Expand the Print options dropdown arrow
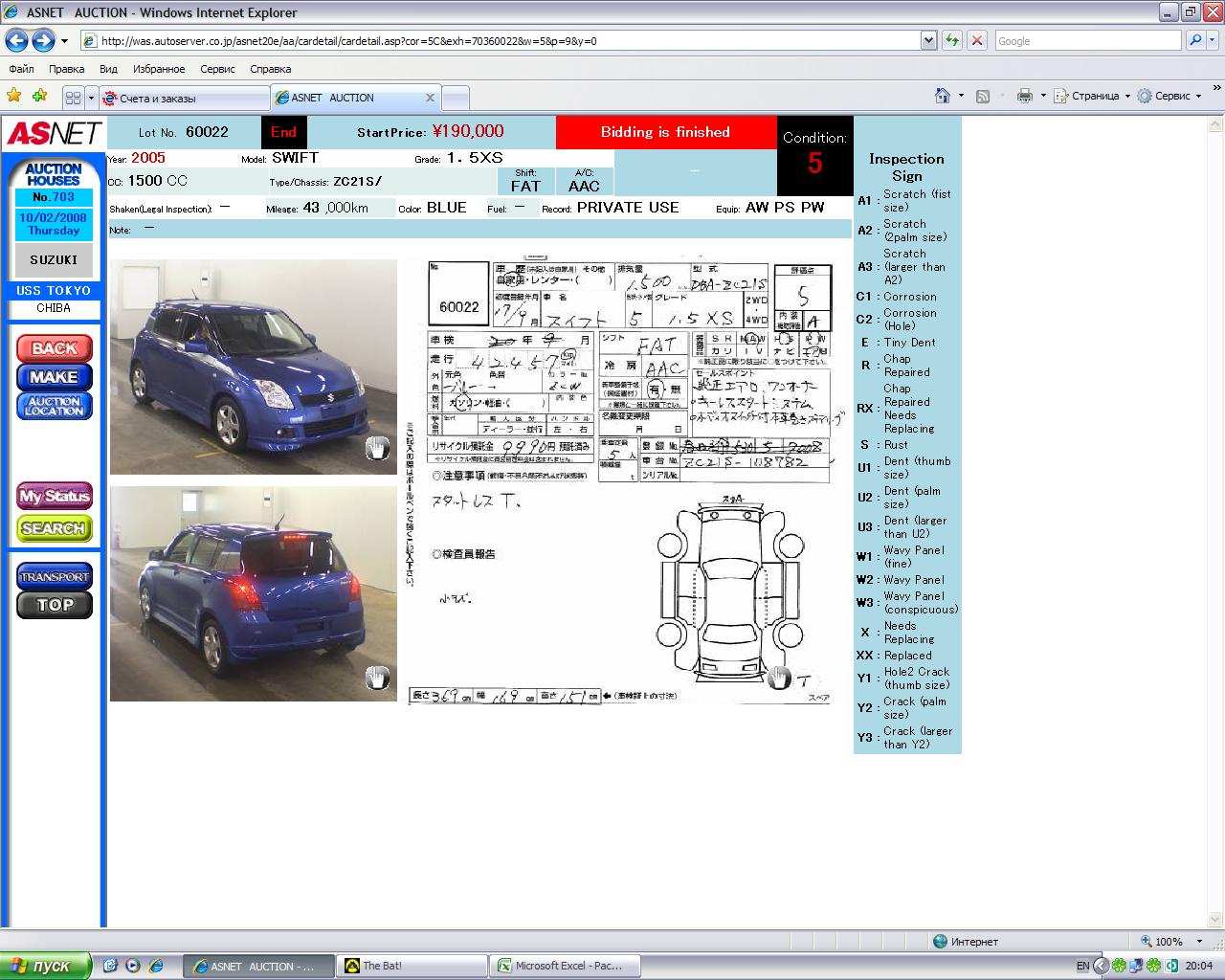This screenshot has height=980, width=1225. pyautogui.click(x=1042, y=96)
